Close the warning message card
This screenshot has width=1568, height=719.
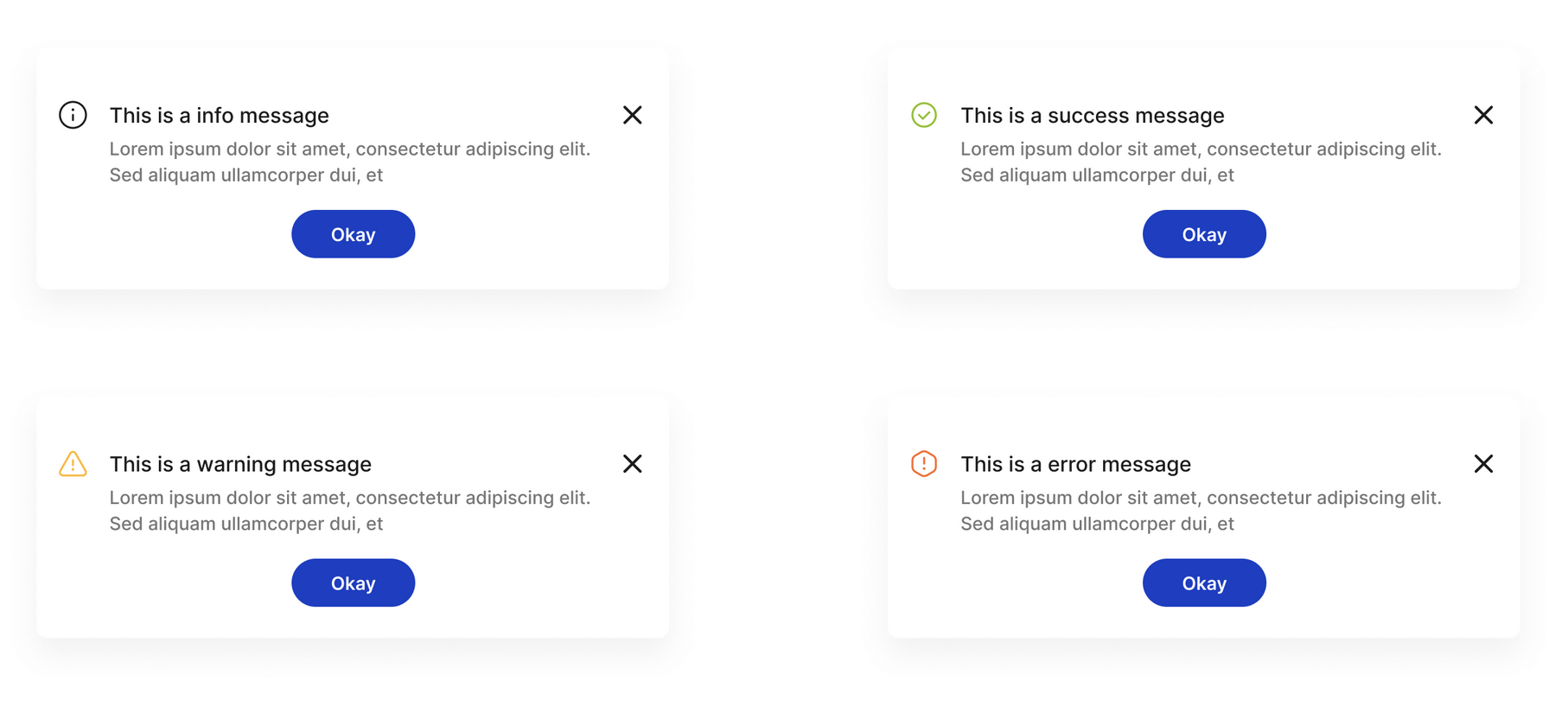tap(633, 464)
